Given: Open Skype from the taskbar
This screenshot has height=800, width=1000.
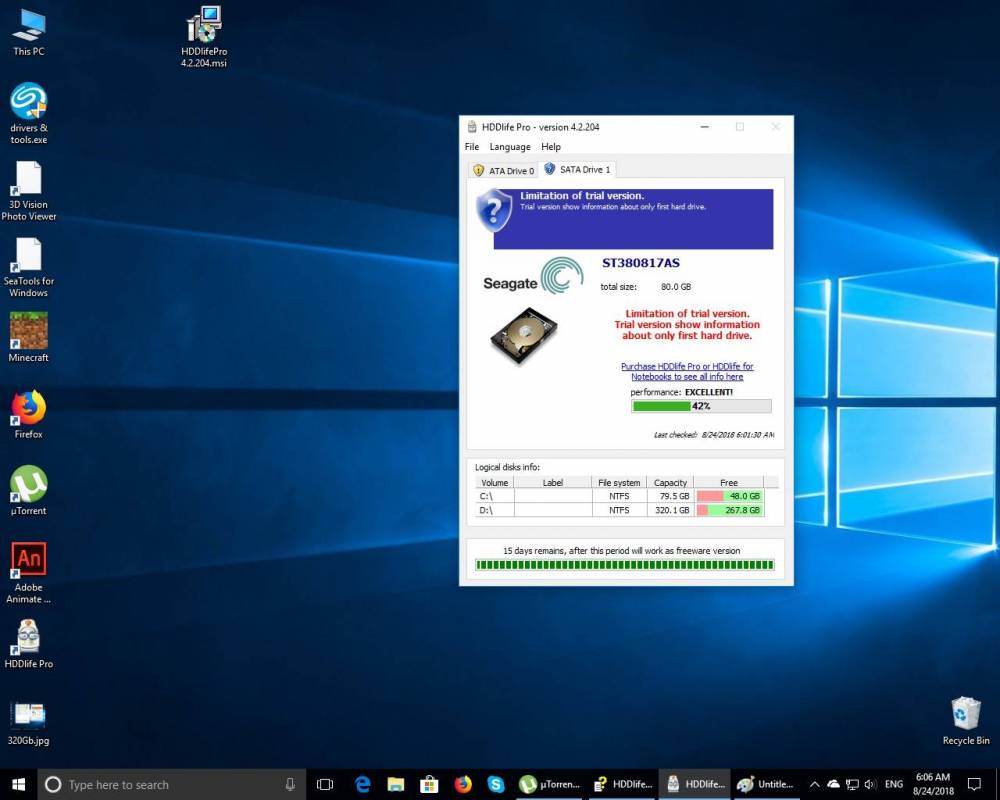Looking at the screenshot, I should pos(496,784).
